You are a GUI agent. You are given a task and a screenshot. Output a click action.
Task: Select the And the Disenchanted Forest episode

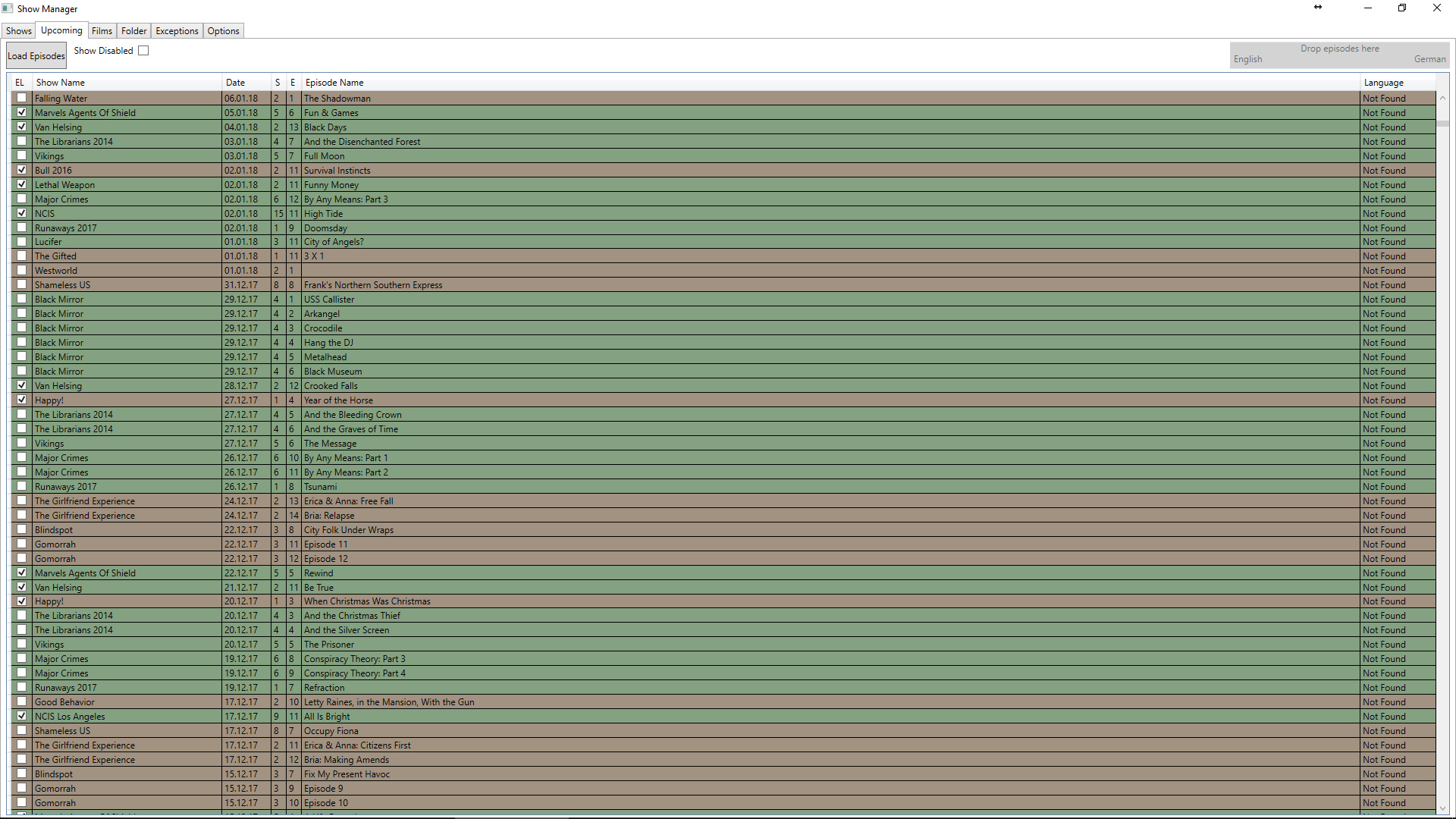point(362,142)
